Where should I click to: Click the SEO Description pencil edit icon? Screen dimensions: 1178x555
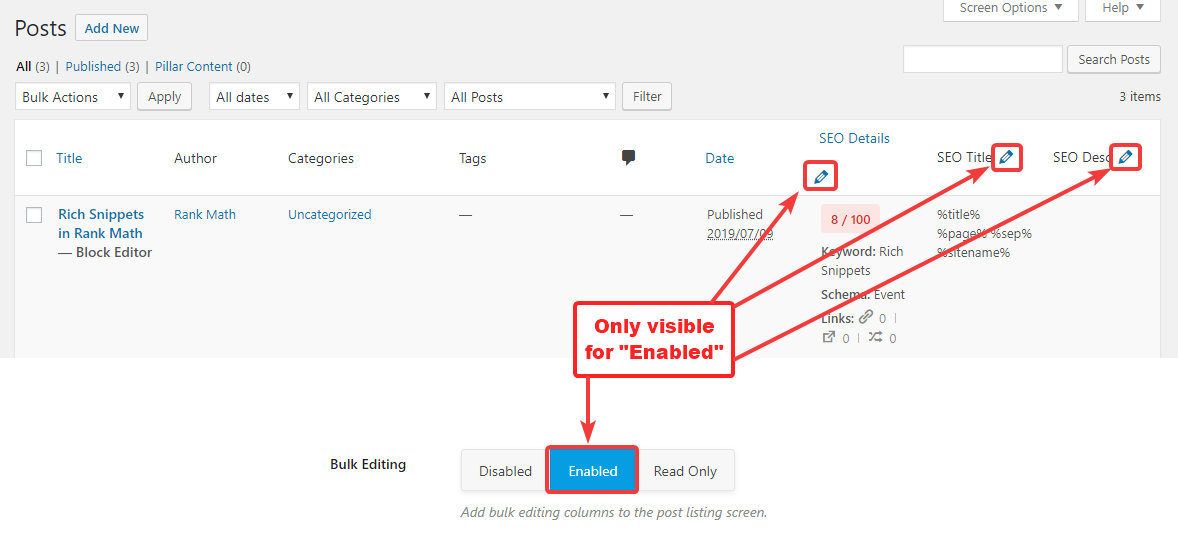coord(1125,157)
